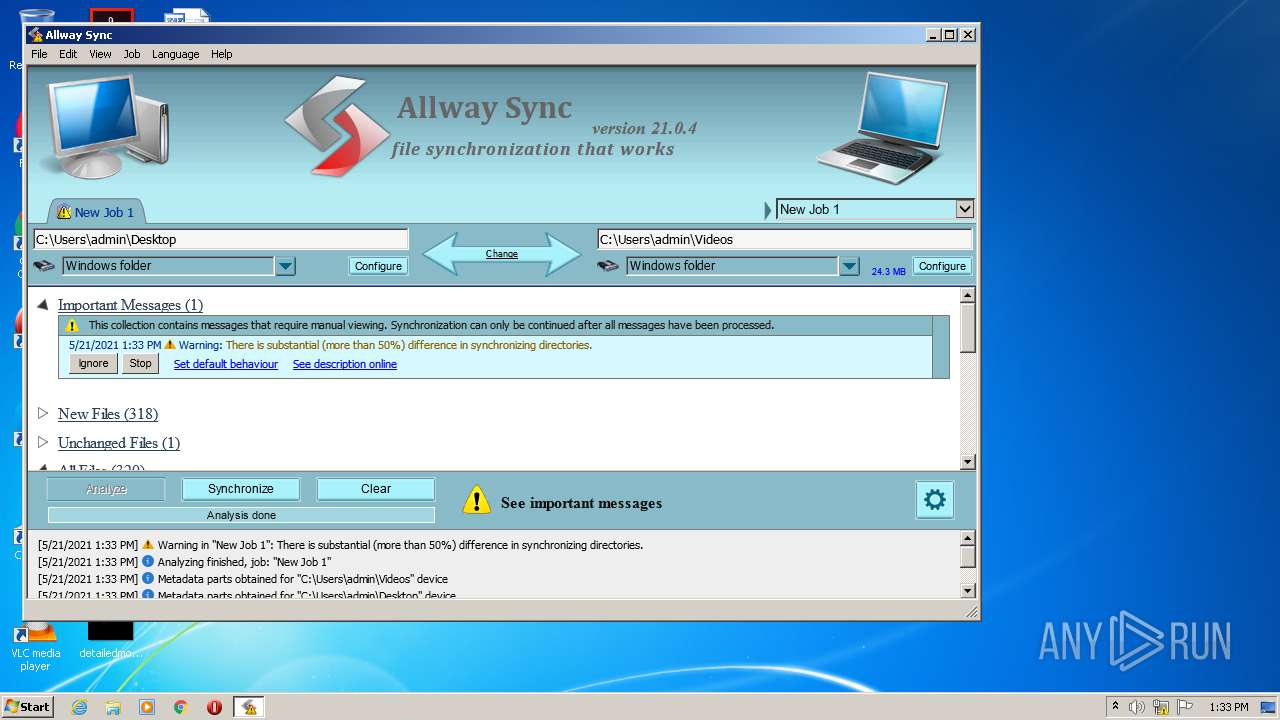Click the Allway Sync red-gray logo

pyautogui.click(x=337, y=127)
